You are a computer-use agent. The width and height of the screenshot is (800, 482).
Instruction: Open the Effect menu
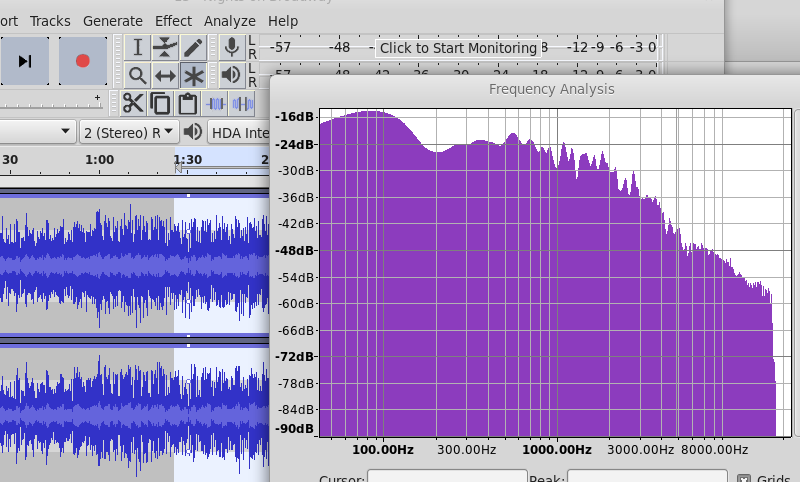(173, 21)
